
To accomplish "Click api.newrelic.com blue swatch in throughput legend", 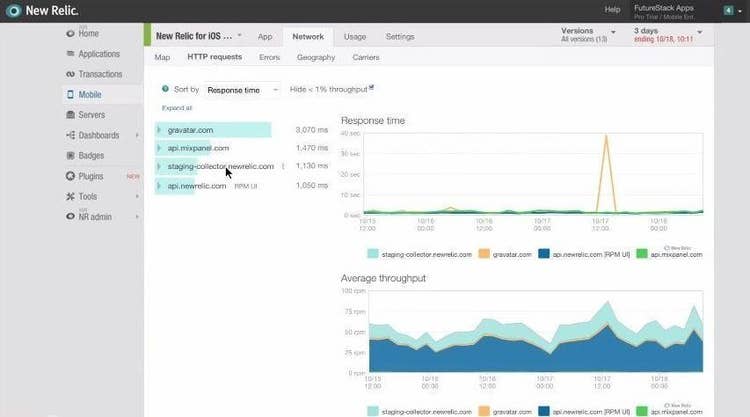I will (544, 411).
